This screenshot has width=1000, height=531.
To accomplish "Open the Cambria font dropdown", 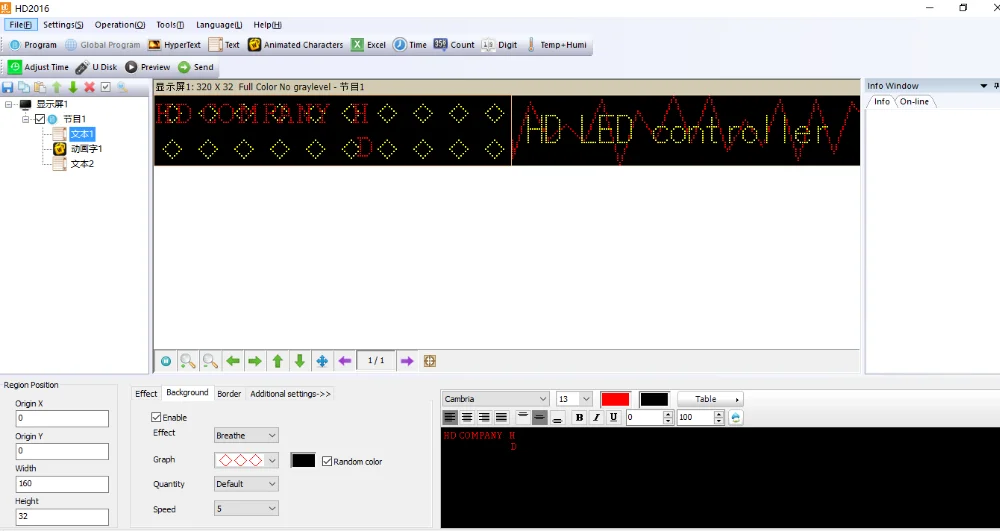I will click(x=496, y=399).
